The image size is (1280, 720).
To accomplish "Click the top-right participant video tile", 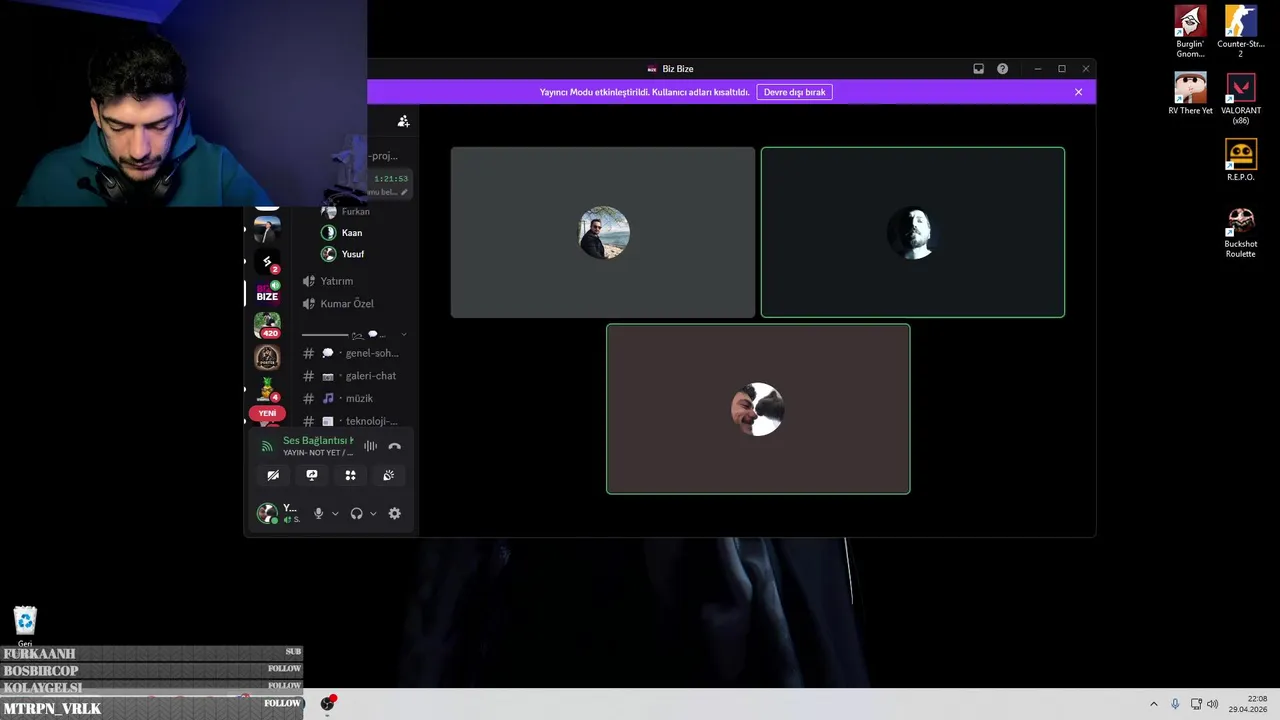I will (x=913, y=232).
